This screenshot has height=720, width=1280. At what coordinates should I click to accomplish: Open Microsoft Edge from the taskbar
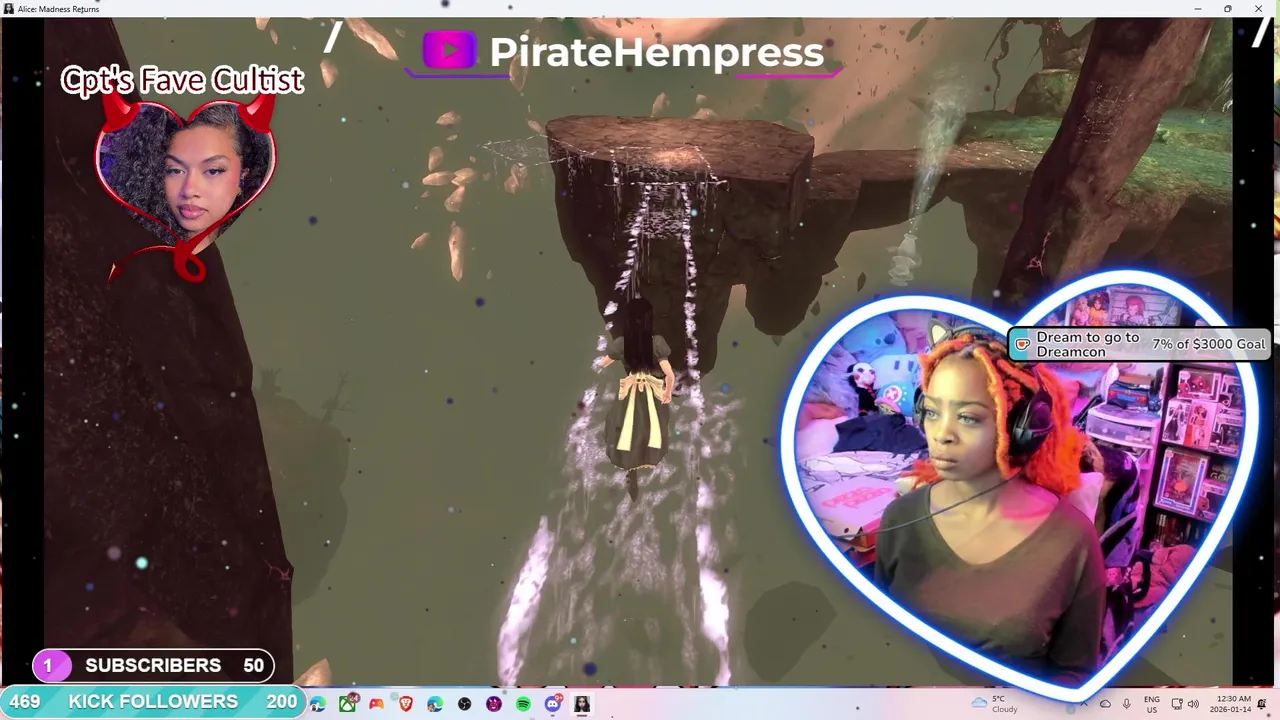point(318,704)
